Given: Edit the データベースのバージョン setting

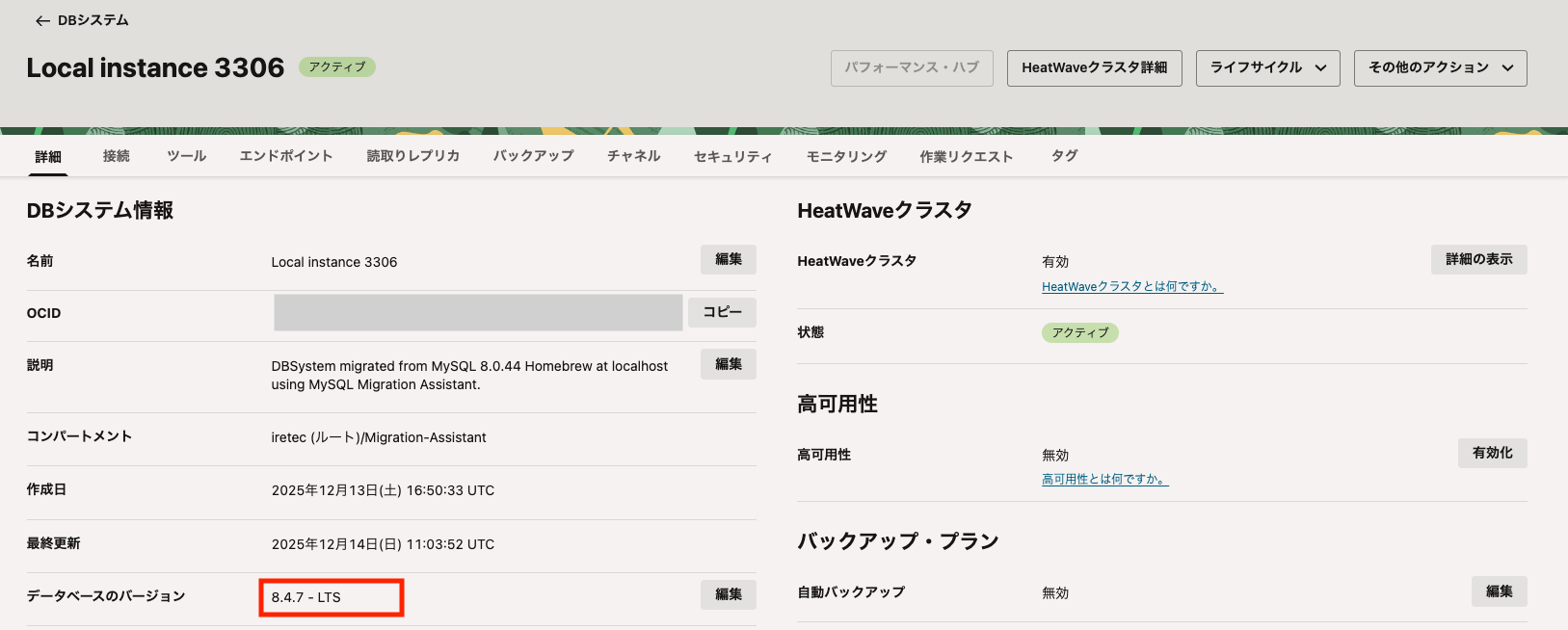Looking at the screenshot, I should click(x=728, y=595).
